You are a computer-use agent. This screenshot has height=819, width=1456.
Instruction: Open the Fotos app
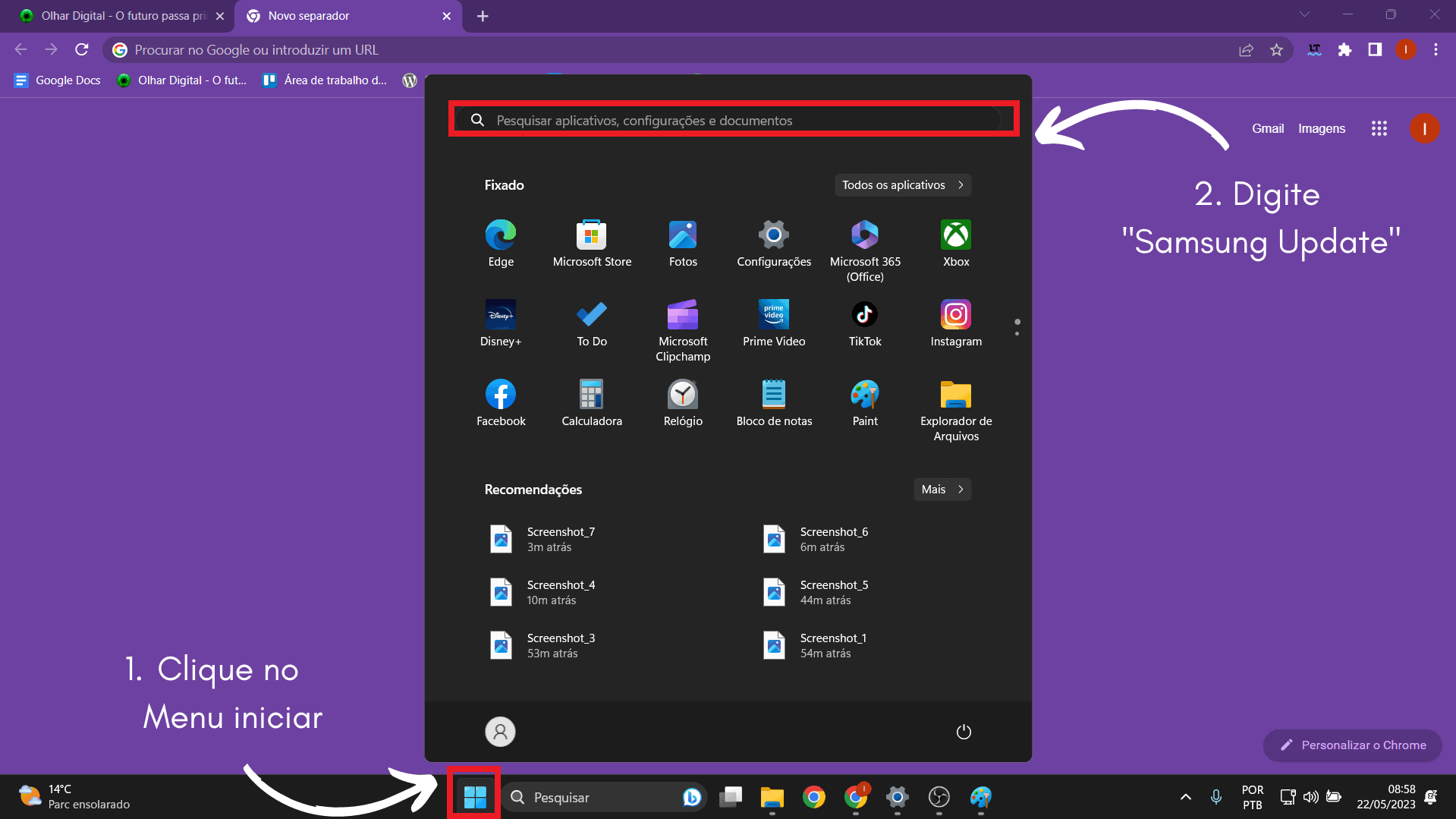[683, 244]
